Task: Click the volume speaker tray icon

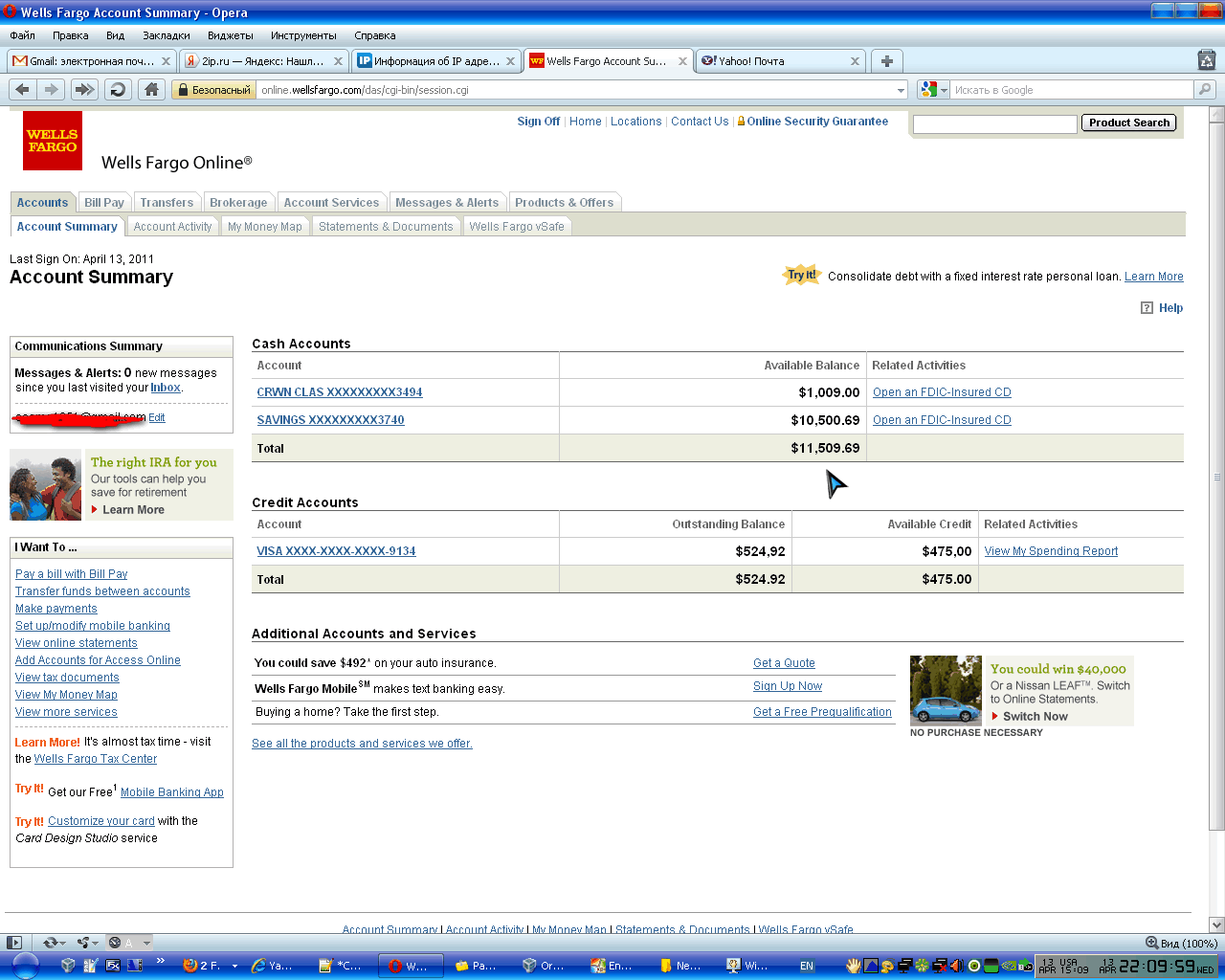Action: pyautogui.click(x=956, y=966)
